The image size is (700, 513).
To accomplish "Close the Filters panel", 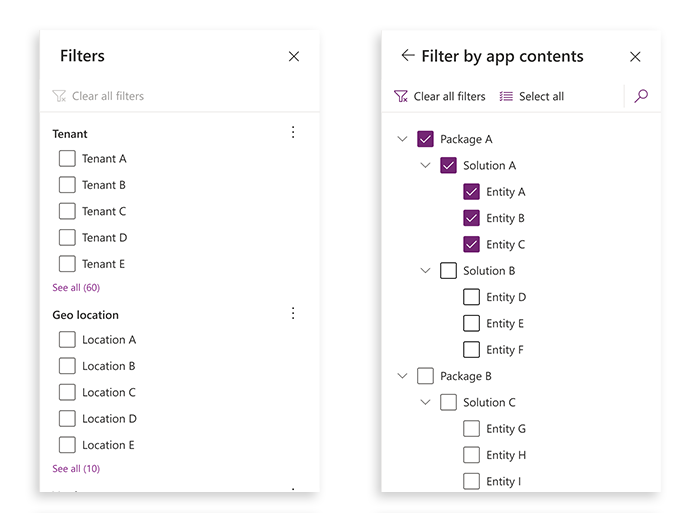I will click(294, 56).
